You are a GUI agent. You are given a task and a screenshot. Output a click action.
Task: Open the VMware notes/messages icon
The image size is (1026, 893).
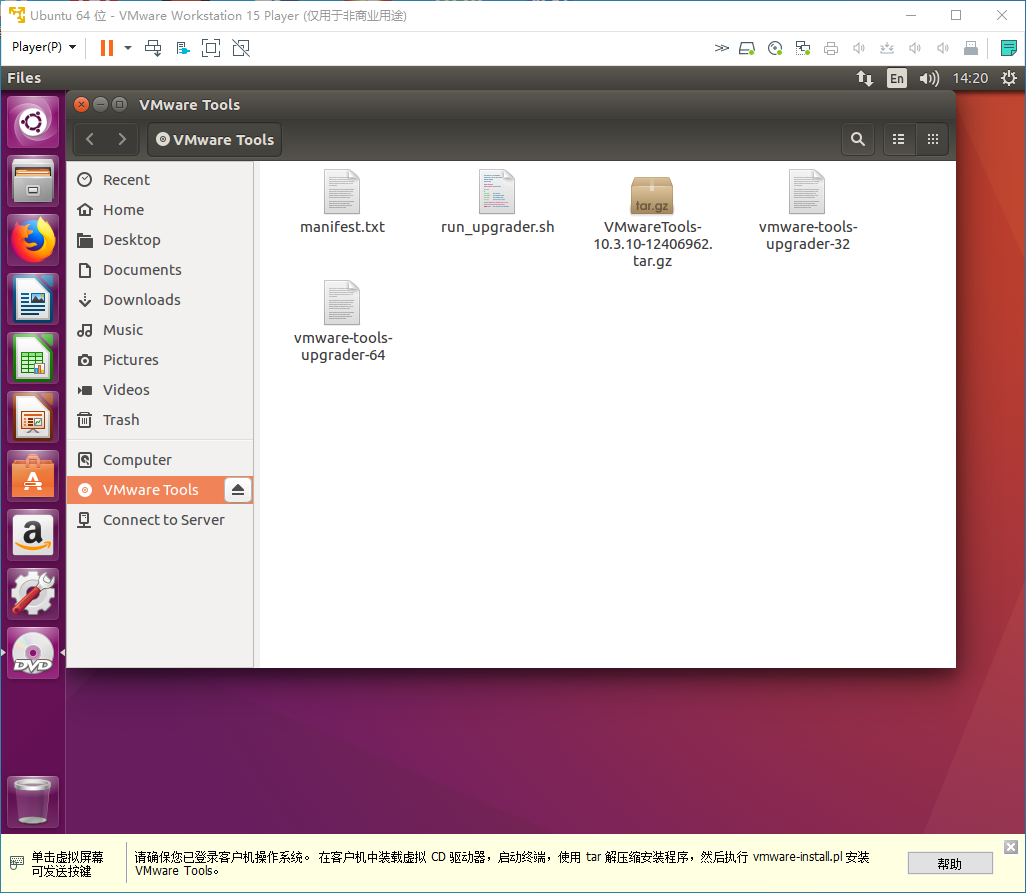[x=1008, y=48]
